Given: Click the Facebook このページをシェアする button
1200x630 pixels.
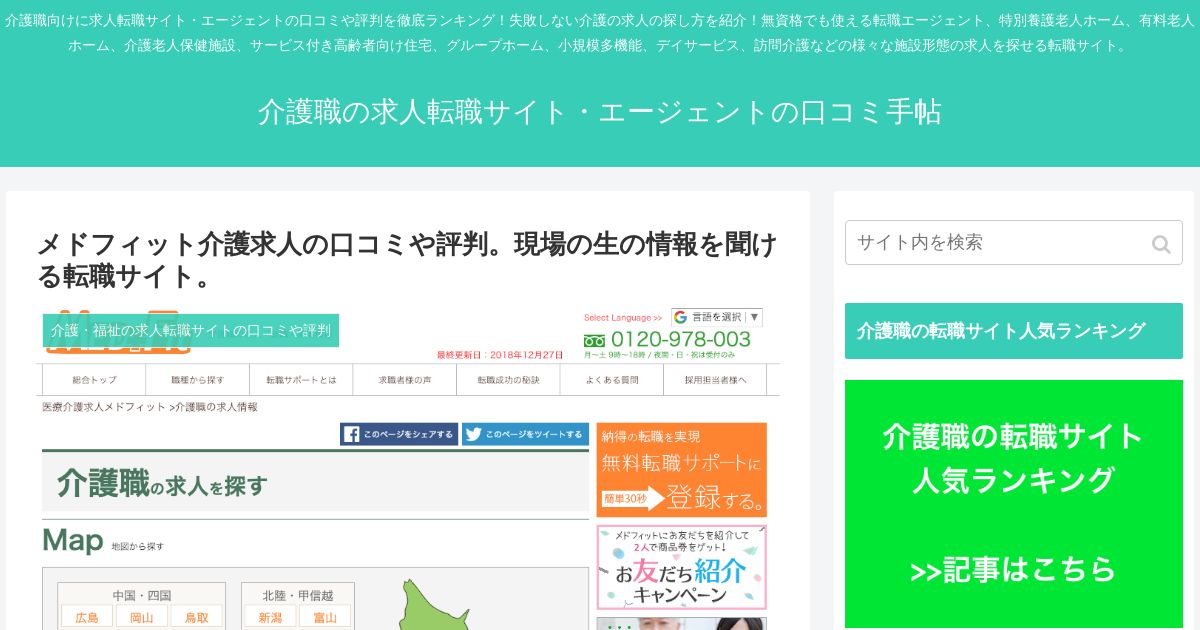Looking at the screenshot, I should (x=399, y=434).
